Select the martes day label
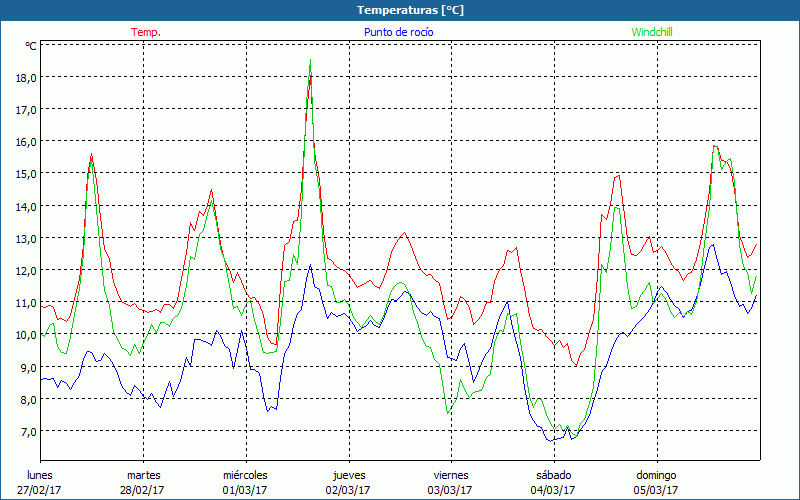Image resolution: width=800 pixels, height=500 pixels. (143, 474)
